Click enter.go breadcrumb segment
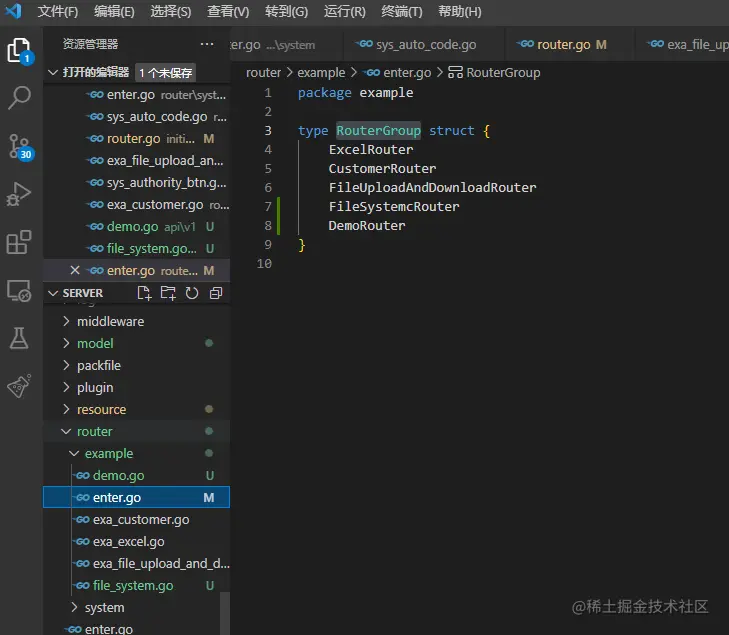Viewport: 729px width, 635px height. [x=399, y=73]
